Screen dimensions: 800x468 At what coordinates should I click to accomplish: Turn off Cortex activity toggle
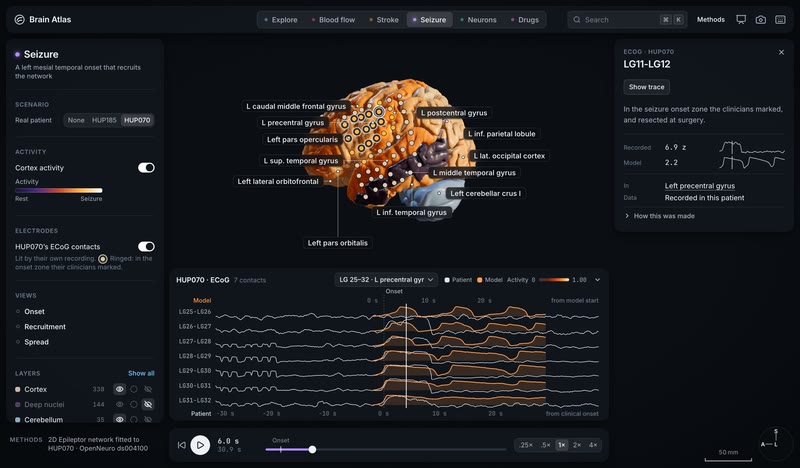pos(146,167)
